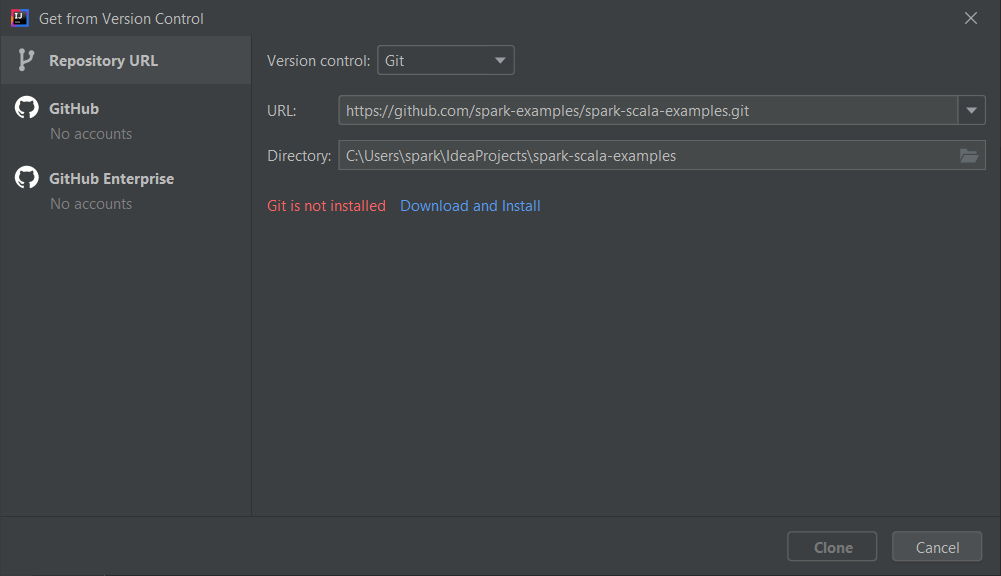The height and width of the screenshot is (576, 1001).
Task: Select the Repository URL tab
Action: tap(126, 60)
